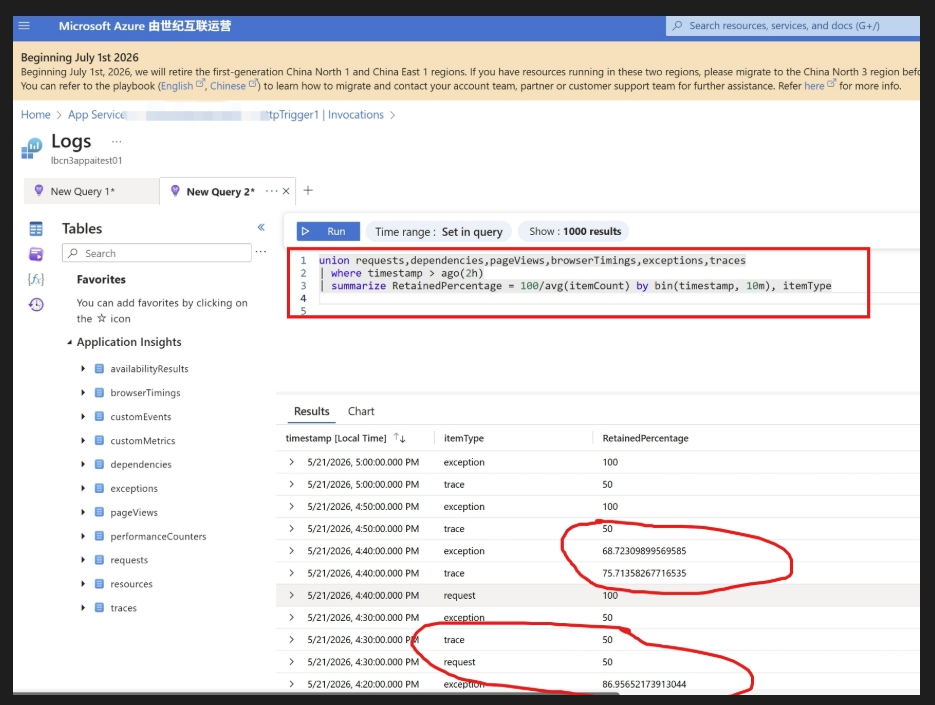Open the Invocations breadcrumb link

355,115
